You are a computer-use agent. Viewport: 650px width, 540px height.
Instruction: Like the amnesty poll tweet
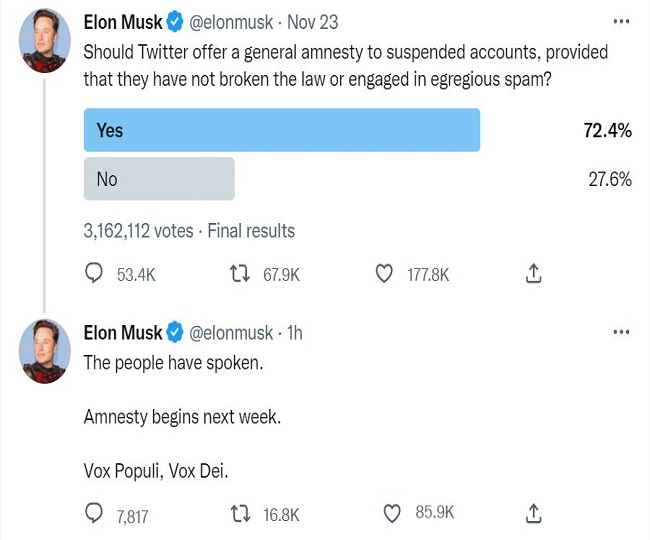[384, 274]
